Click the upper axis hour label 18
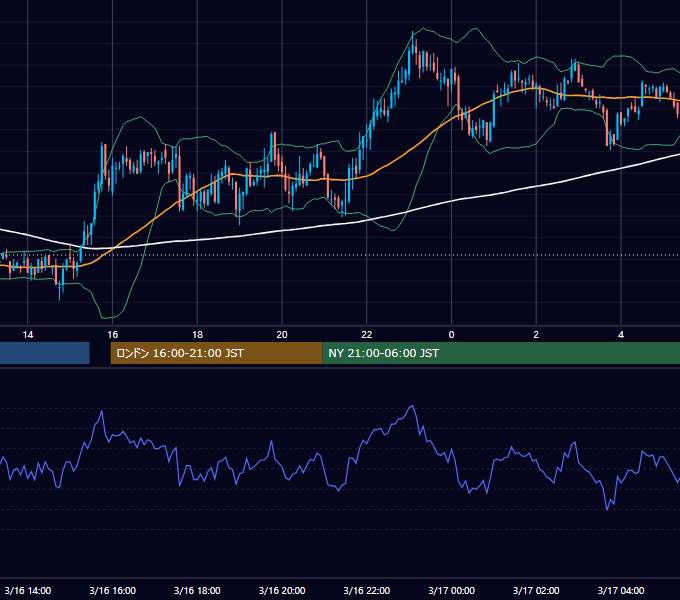The width and height of the screenshot is (680, 600). click(x=197, y=335)
